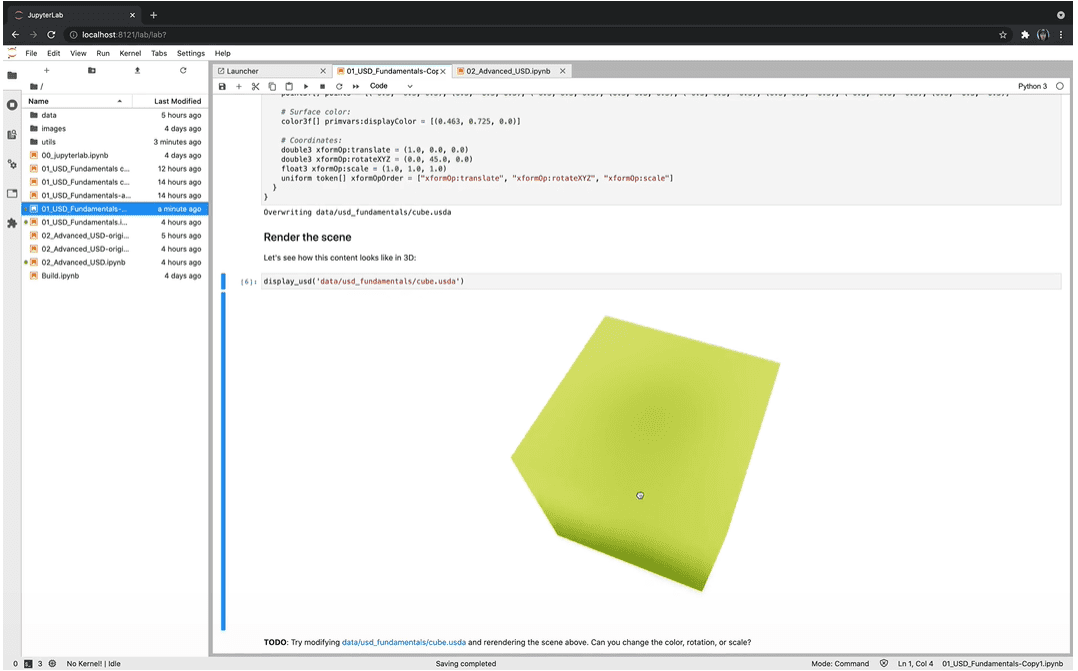Click the Ln 1, Col 4 status entry

click(915, 664)
